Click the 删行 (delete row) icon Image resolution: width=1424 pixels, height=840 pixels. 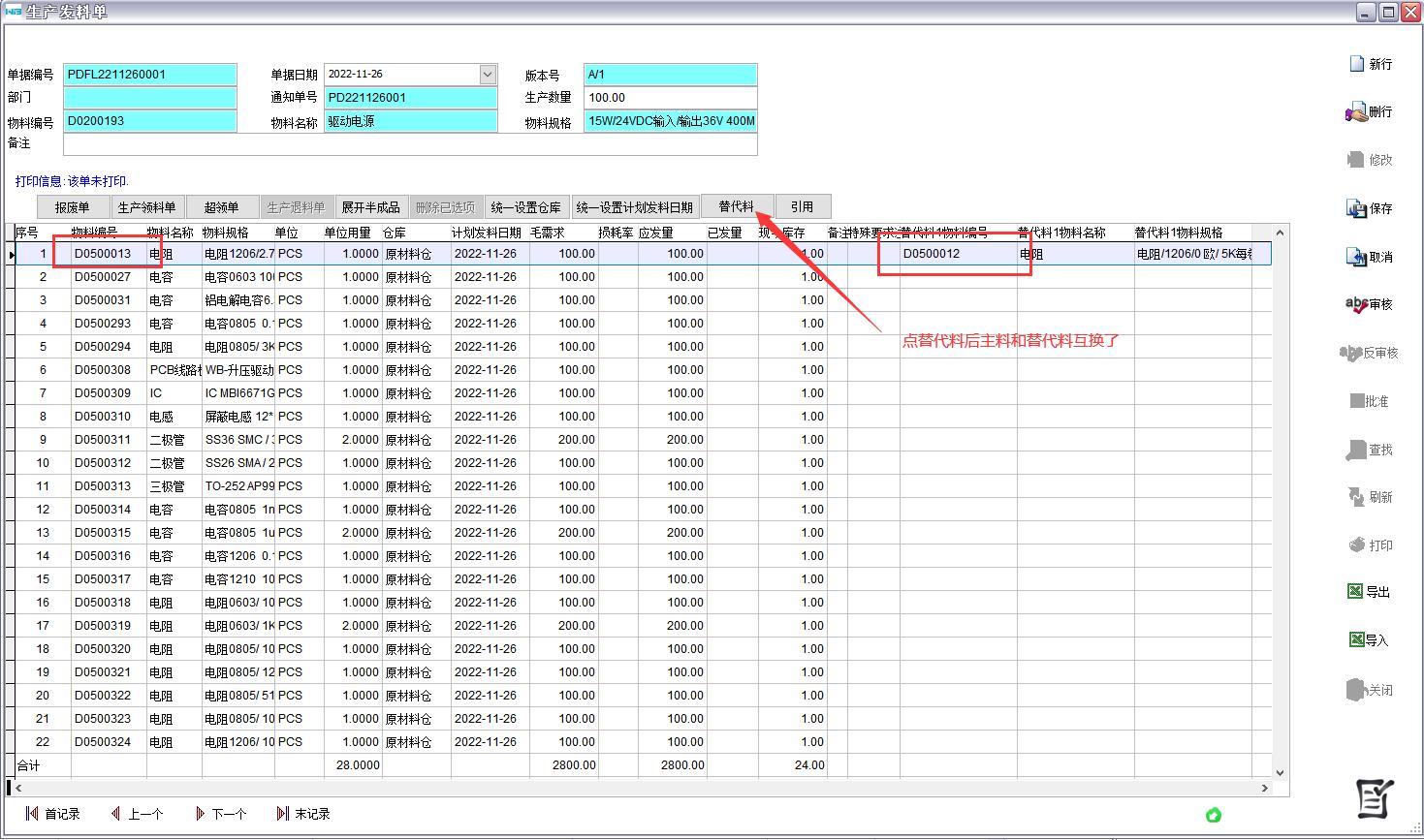1356,112
